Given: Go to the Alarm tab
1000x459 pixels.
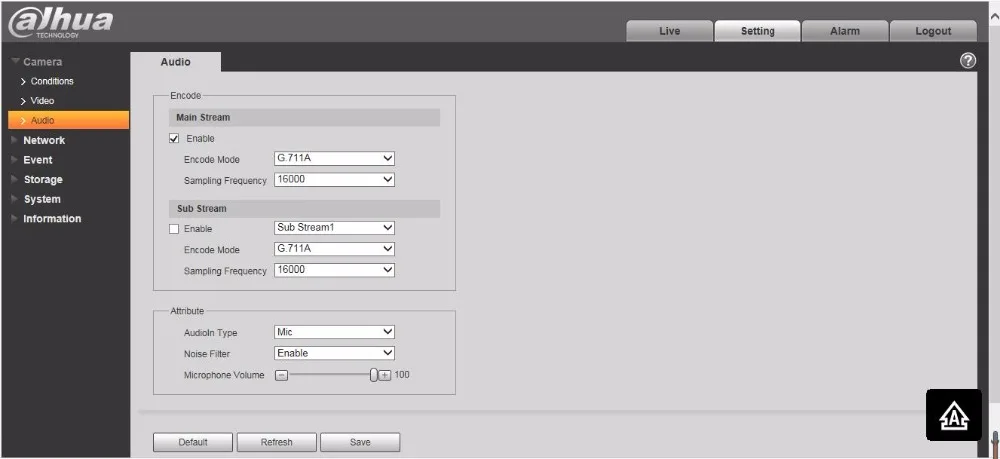Looking at the screenshot, I should (x=845, y=31).
